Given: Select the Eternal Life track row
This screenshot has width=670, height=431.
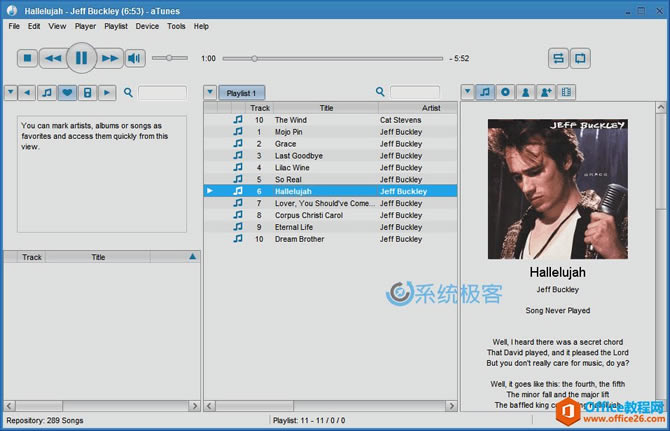Looking at the screenshot, I should (x=330, y=227).
